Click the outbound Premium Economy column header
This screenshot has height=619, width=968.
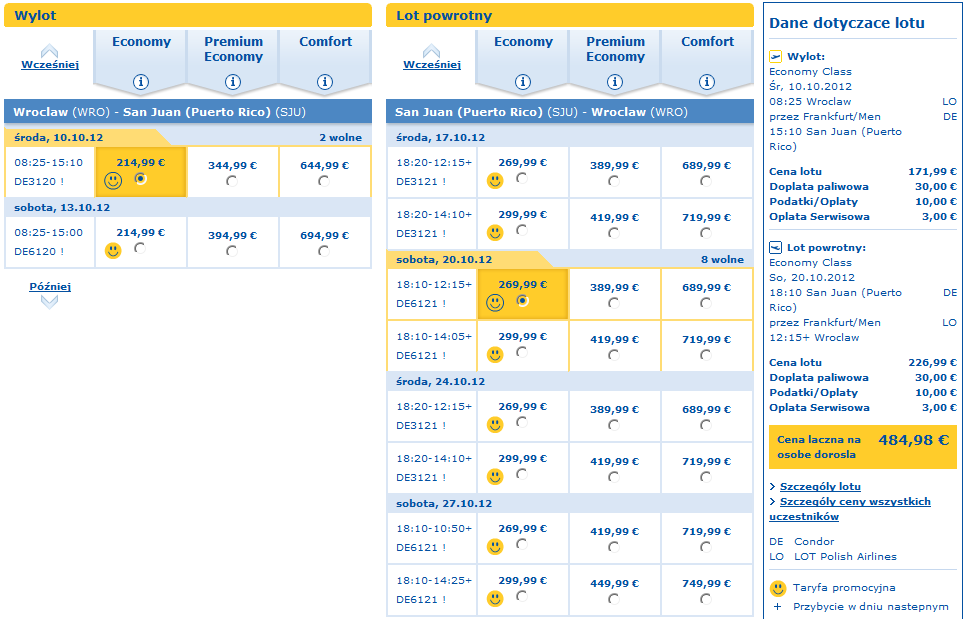coord(233,49)
